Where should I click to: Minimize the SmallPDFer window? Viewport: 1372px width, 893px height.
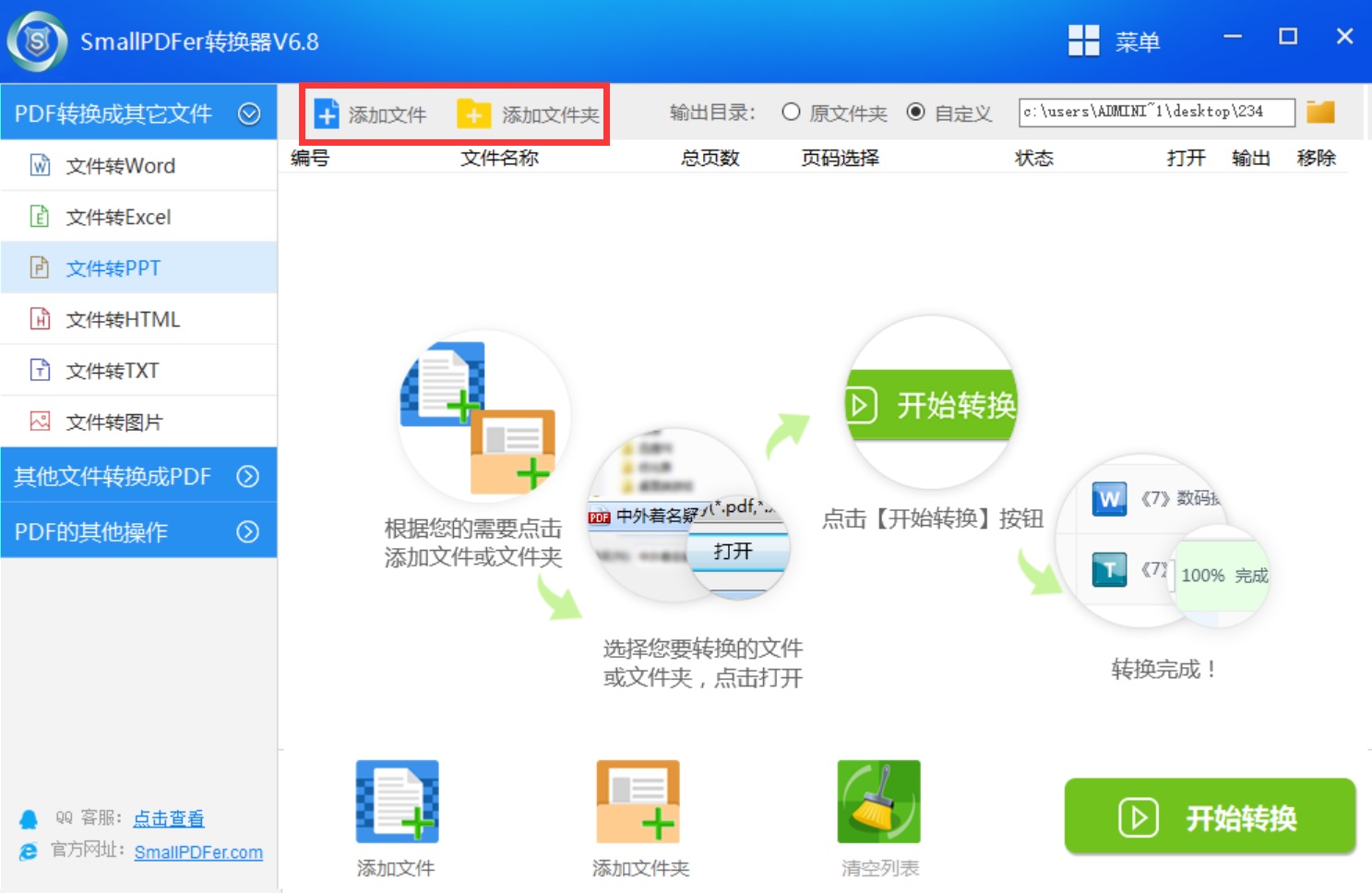click(x=1233, y=37)
